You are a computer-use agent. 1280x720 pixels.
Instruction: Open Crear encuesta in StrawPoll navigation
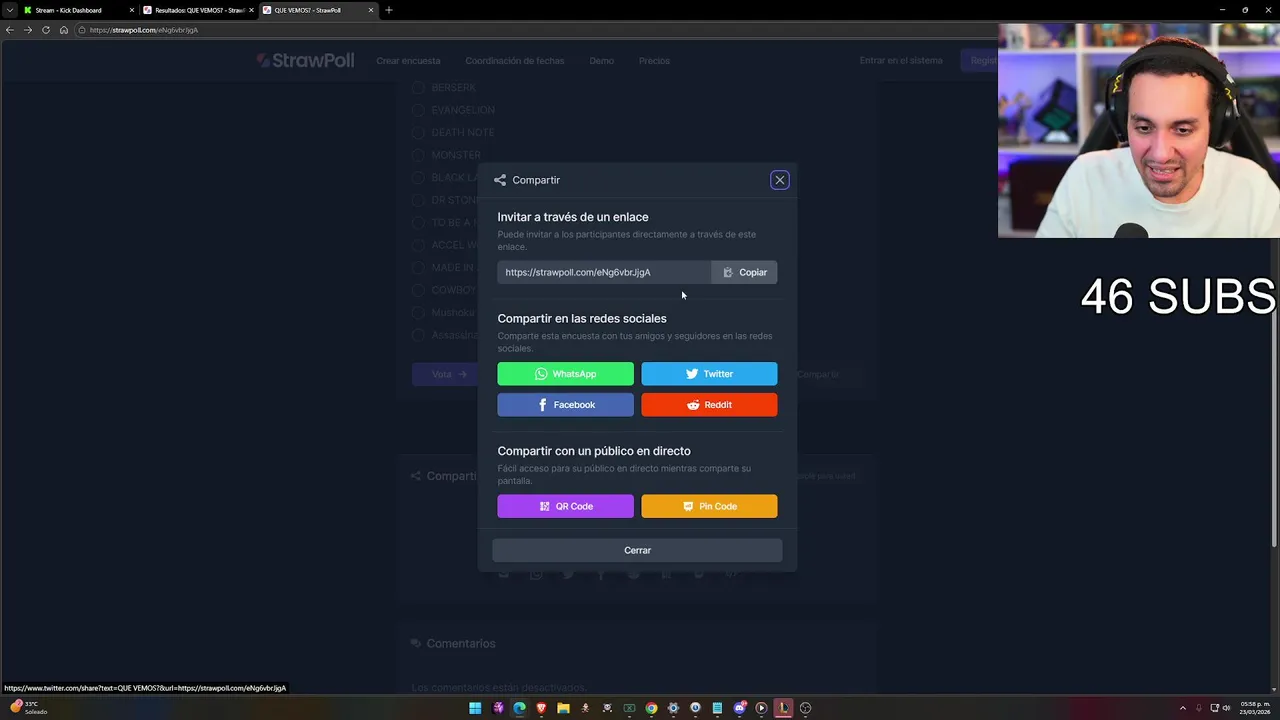click(x=408, y=61)
